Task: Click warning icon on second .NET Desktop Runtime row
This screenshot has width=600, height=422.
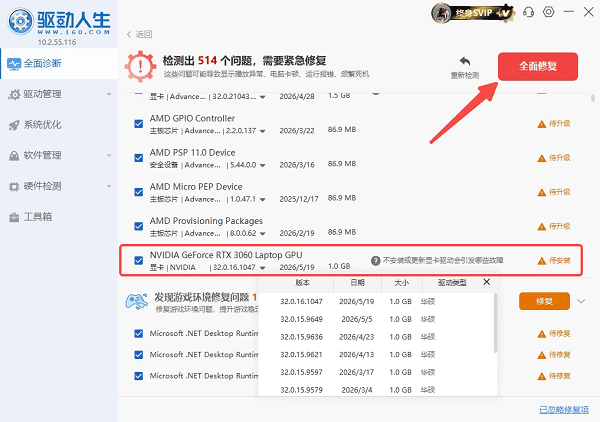Action: point(541,355)
